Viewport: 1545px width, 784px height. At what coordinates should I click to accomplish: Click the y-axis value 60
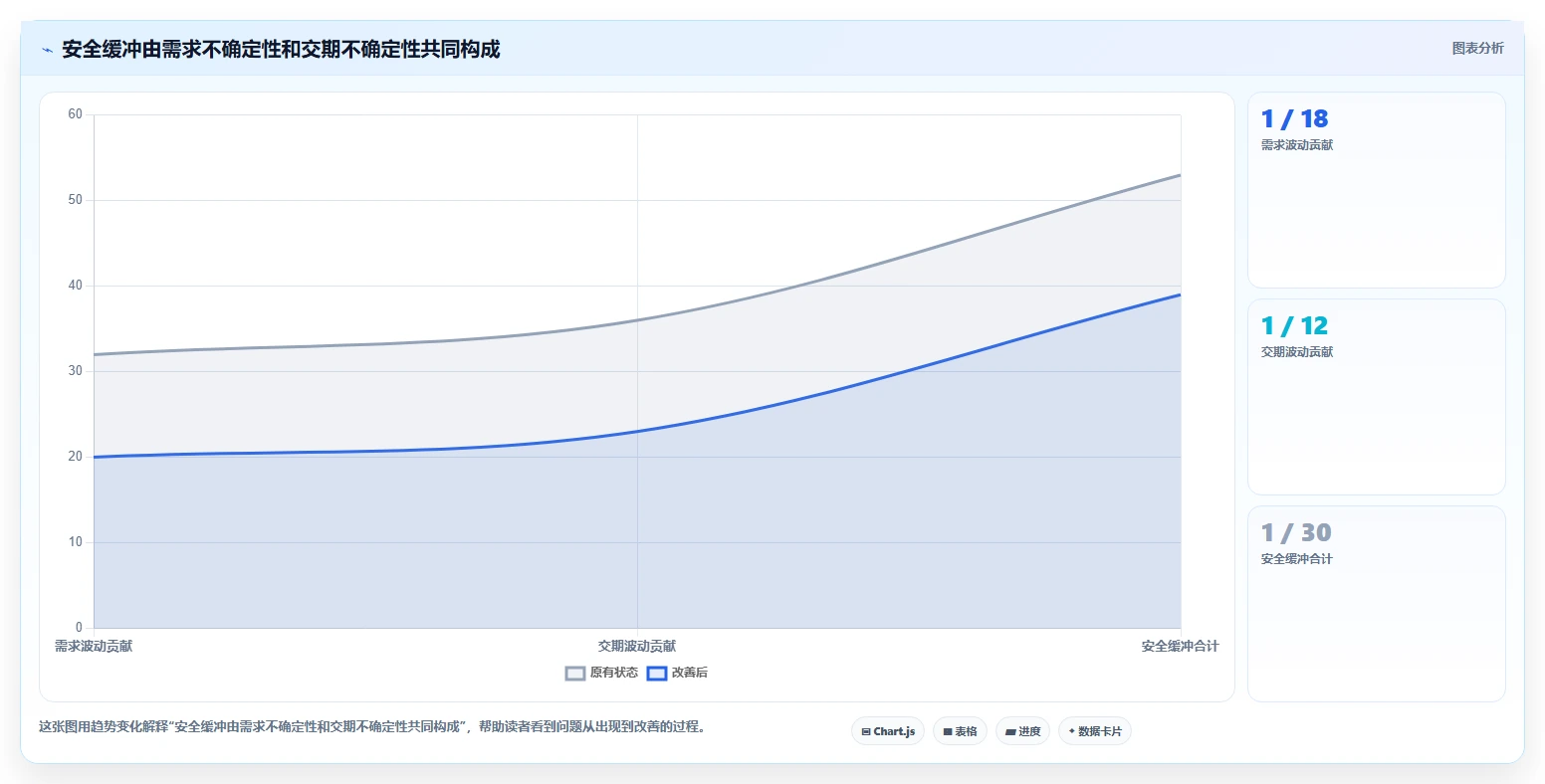76,114
